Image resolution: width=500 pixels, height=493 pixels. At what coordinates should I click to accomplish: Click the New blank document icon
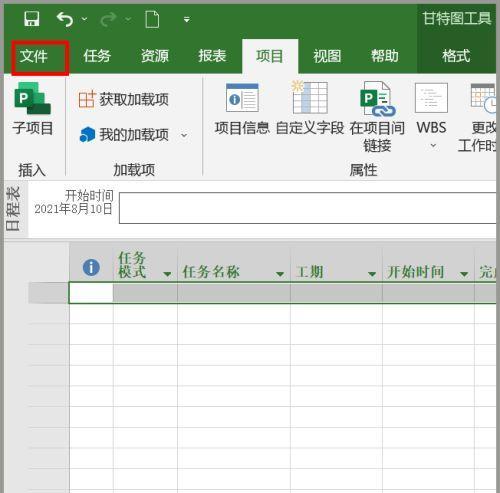[152, 19]
